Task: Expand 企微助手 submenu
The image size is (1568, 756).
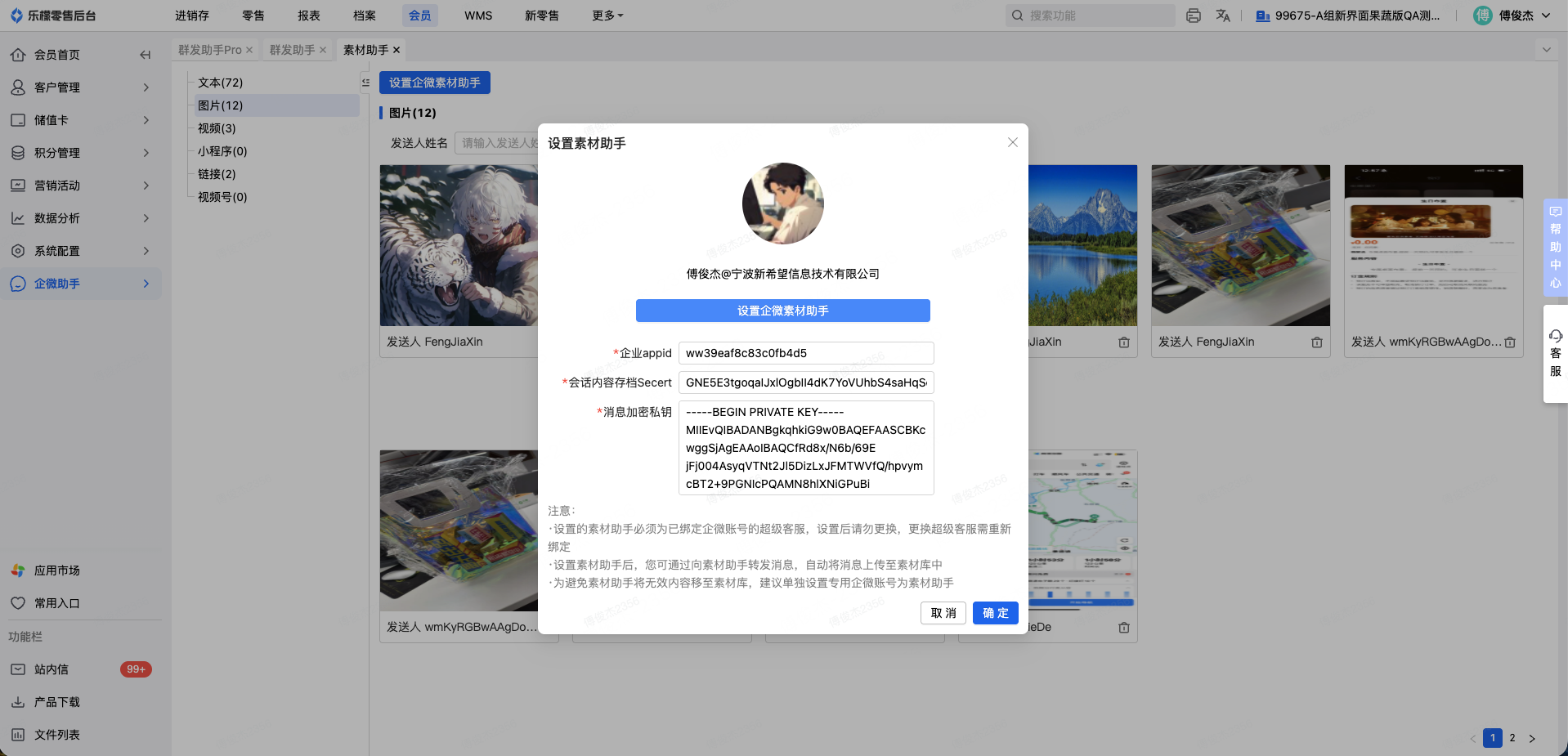Action: tap(146, 284)
